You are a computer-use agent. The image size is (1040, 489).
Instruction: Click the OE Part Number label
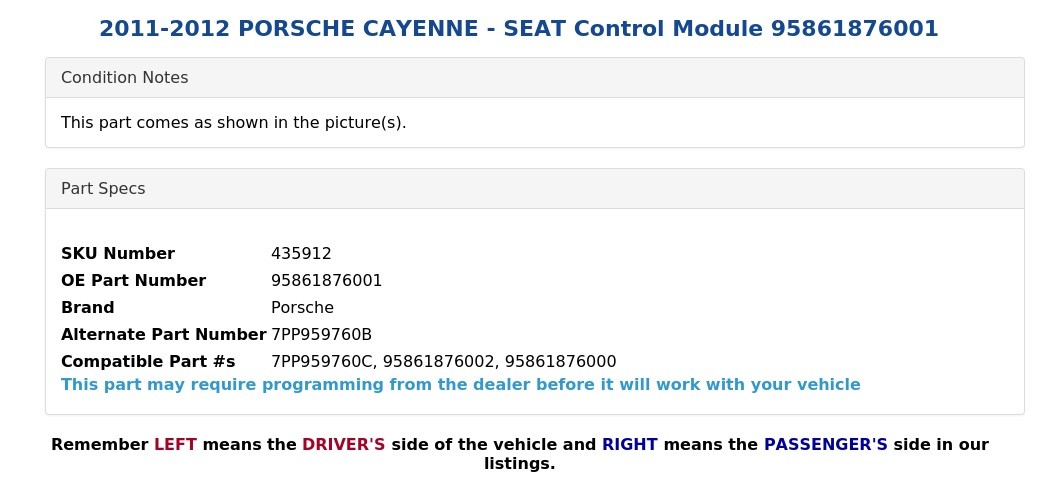[x=133, y=281]
